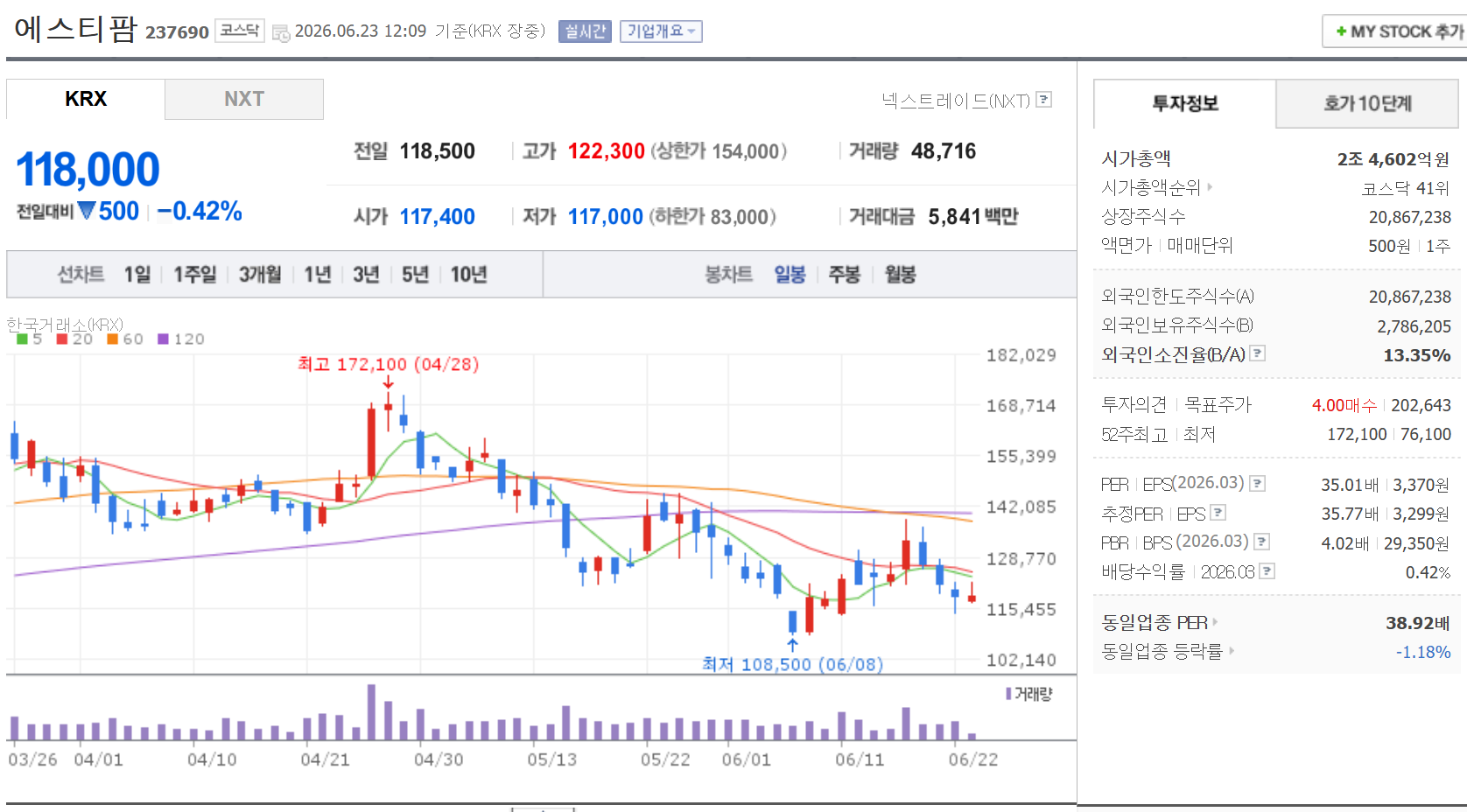Image resolution: width=1467 pixels, height=812 pixels.
Task: Click the 목표주가 value 202,643
Action: point(1421,405)
